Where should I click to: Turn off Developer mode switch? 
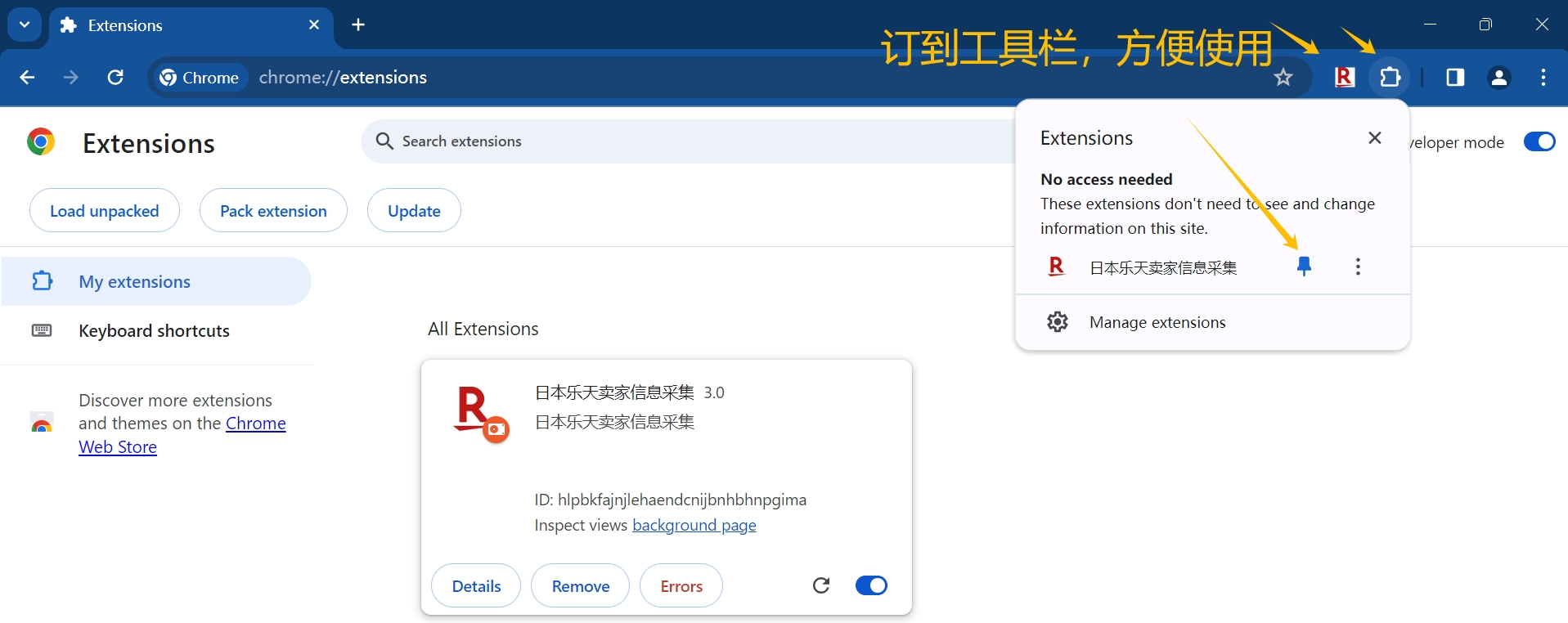point(1539,142)
